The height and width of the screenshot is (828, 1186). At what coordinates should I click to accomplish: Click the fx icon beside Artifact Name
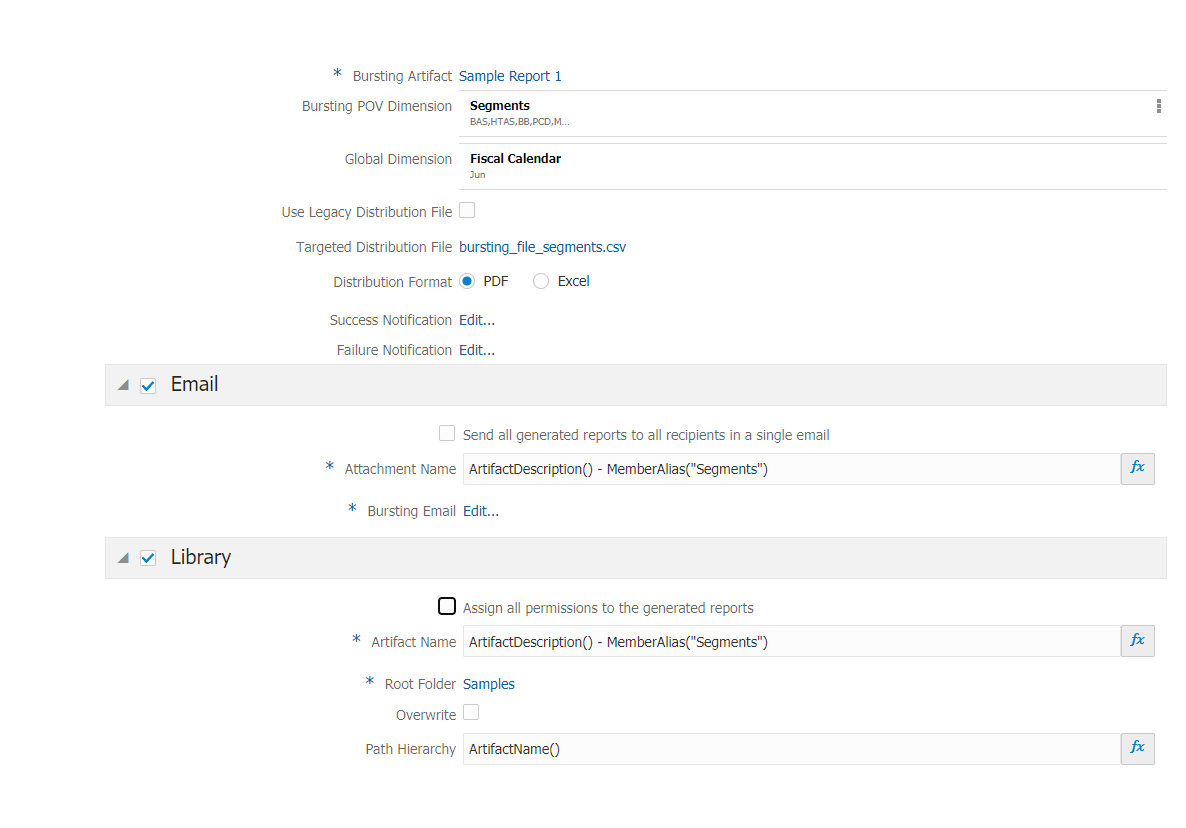pyautogui.click(x=1137, y=641)
